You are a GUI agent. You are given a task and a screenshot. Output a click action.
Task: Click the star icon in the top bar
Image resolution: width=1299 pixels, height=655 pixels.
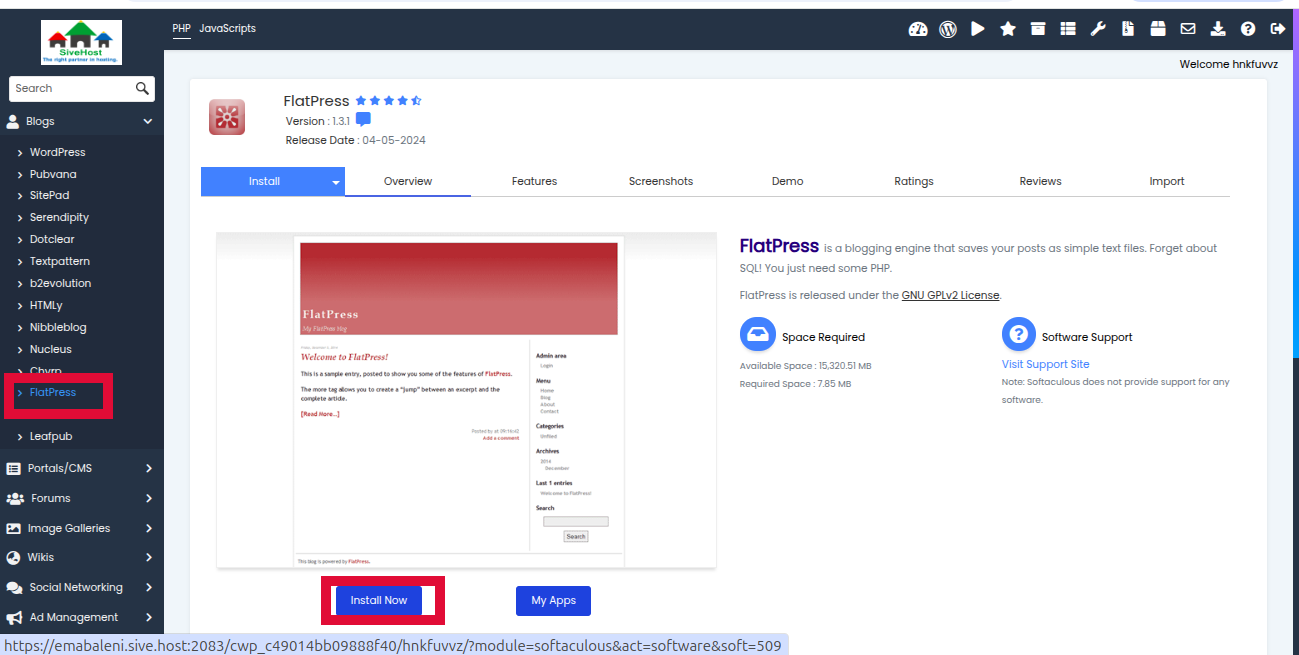(1008, 29)
